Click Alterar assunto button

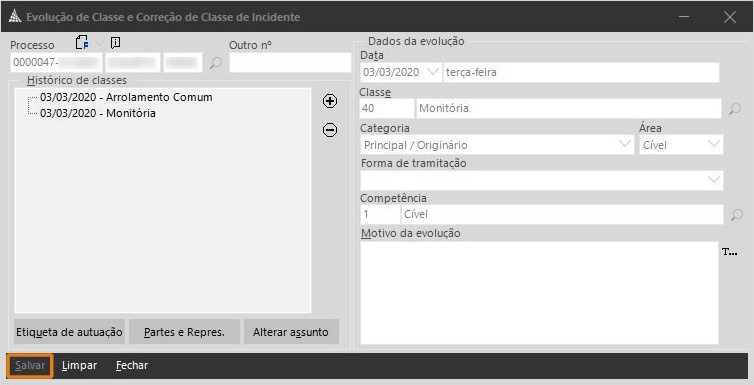pos(291,332)
